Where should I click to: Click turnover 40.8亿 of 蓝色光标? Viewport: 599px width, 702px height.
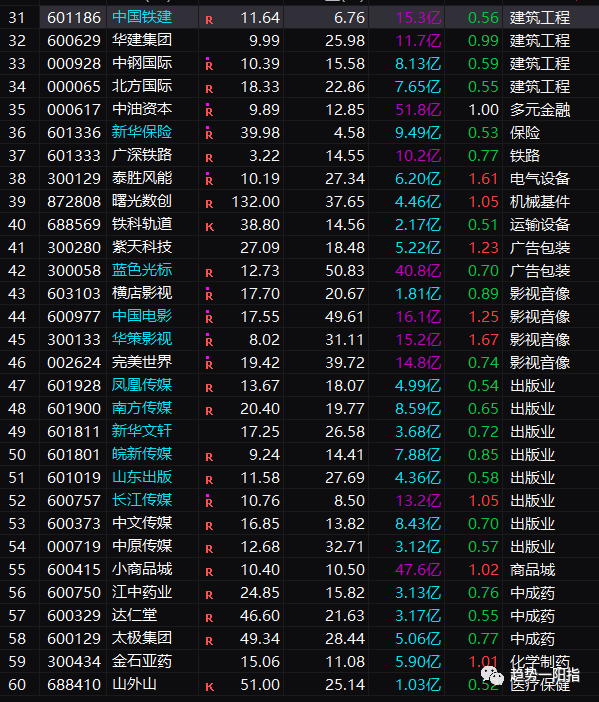pos(418,270)
